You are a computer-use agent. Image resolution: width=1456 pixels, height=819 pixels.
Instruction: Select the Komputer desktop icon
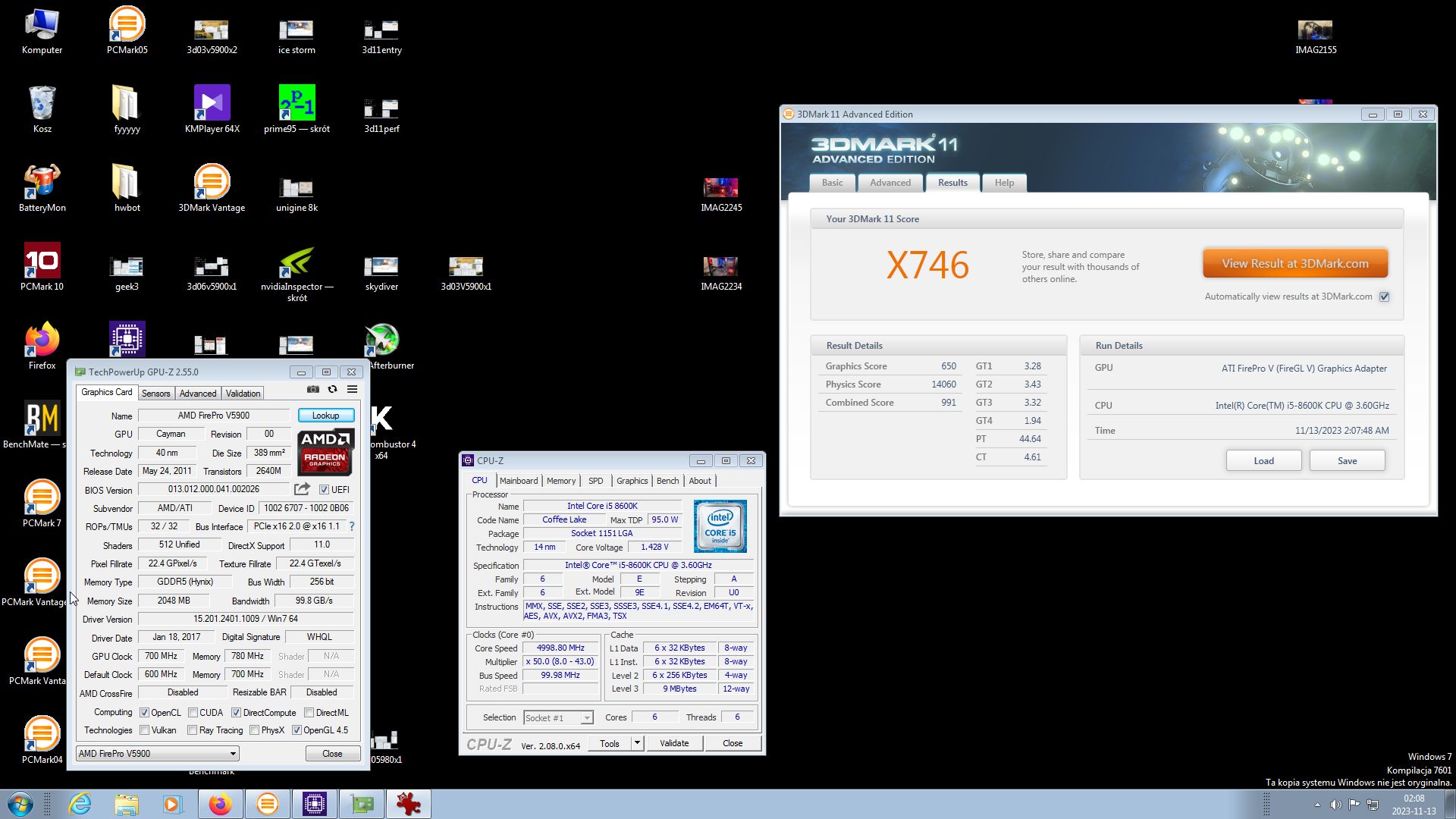coord(42,30)
